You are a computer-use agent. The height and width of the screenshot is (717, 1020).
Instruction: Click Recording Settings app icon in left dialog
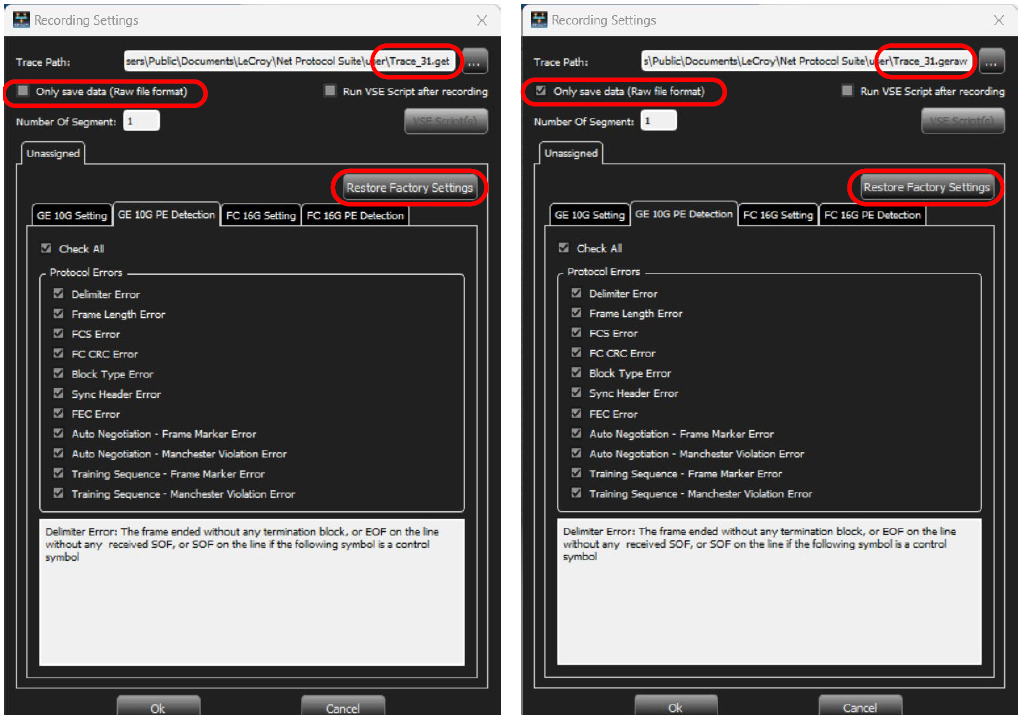(x=21, y=20)
